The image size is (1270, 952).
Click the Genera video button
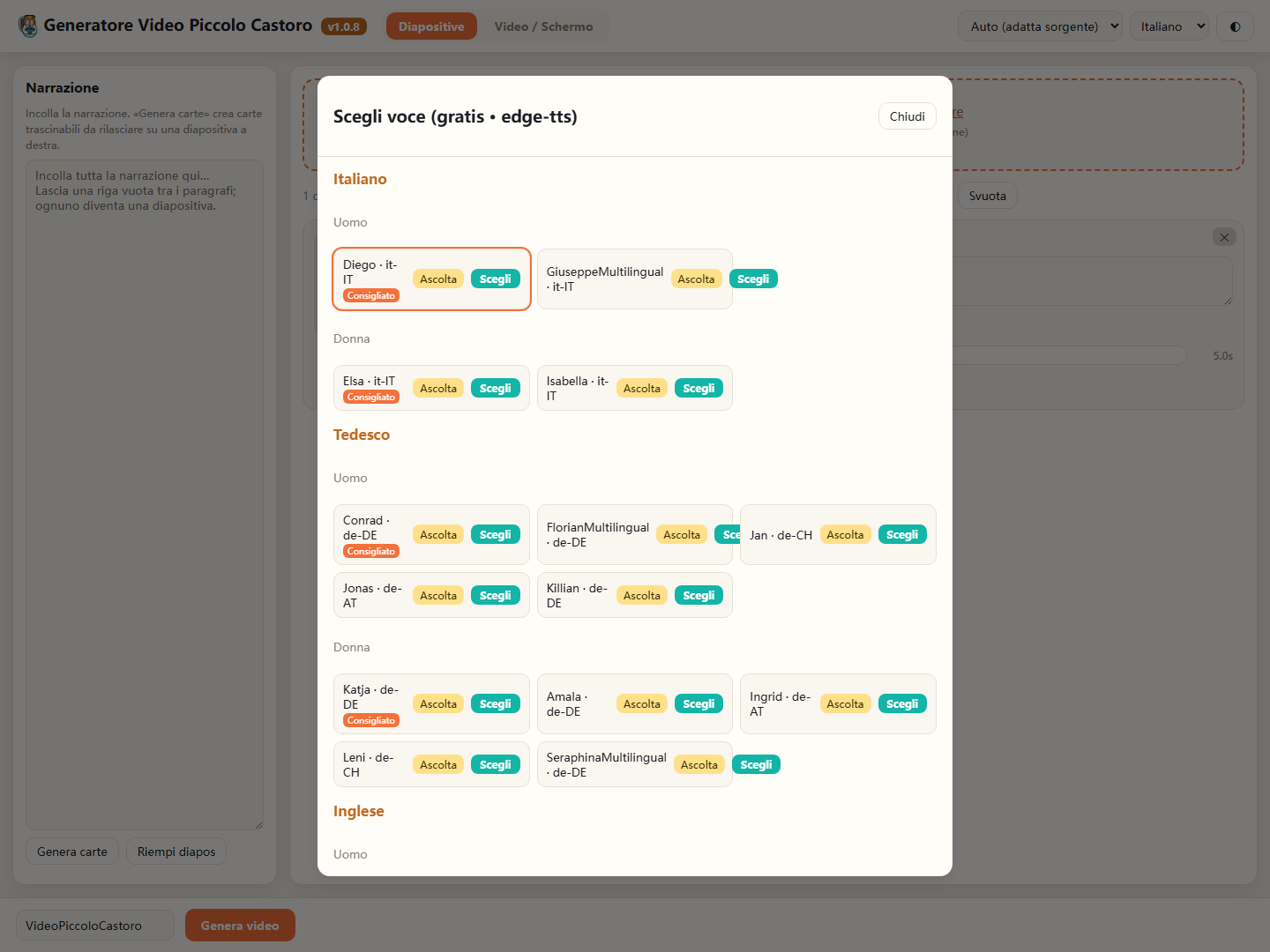(x=240, y=926)
